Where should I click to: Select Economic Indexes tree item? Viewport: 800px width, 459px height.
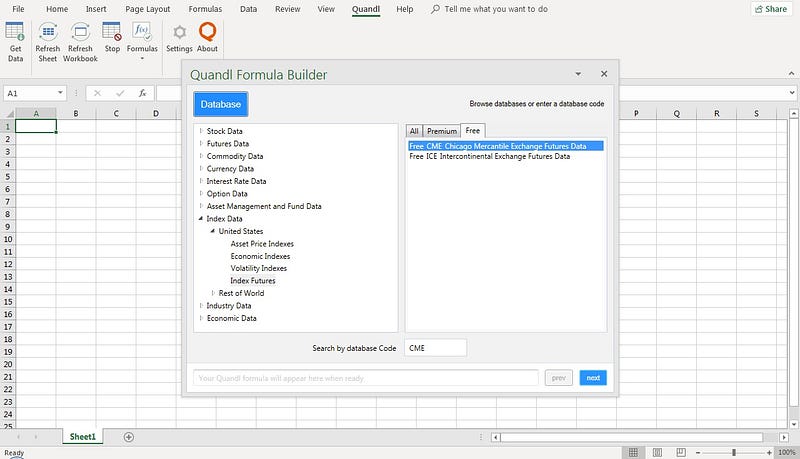[260, 256]
